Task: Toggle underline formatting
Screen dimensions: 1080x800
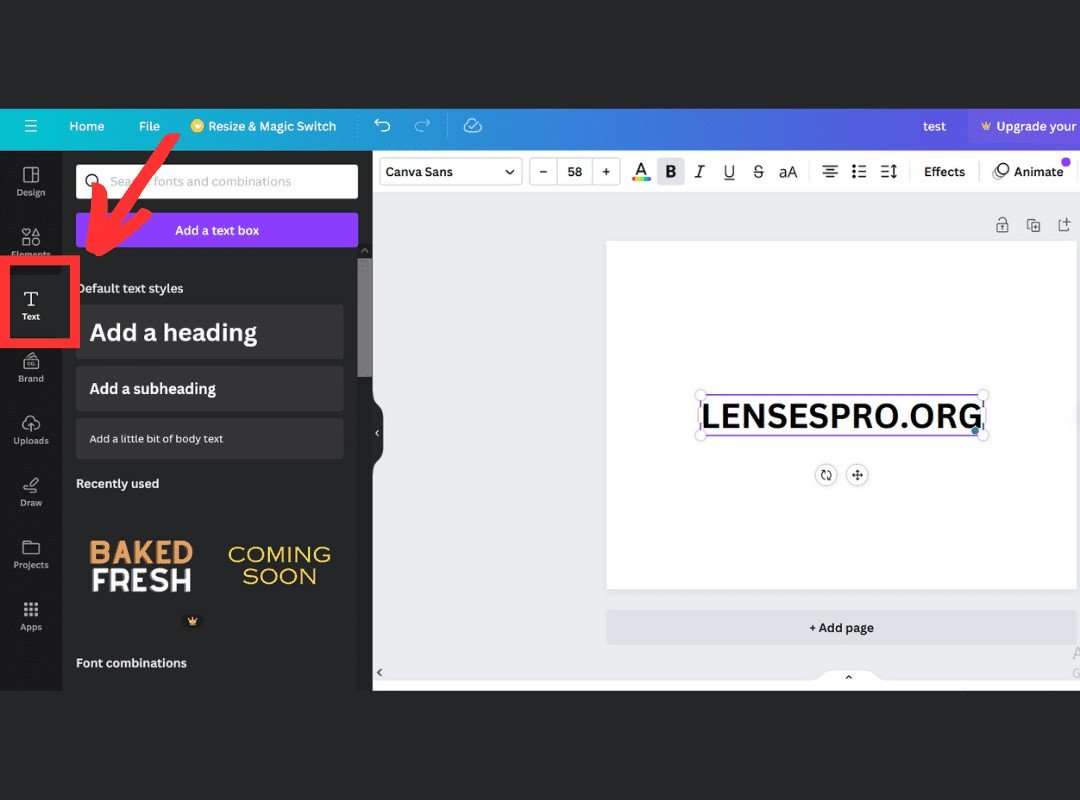Action: (729, 172)
